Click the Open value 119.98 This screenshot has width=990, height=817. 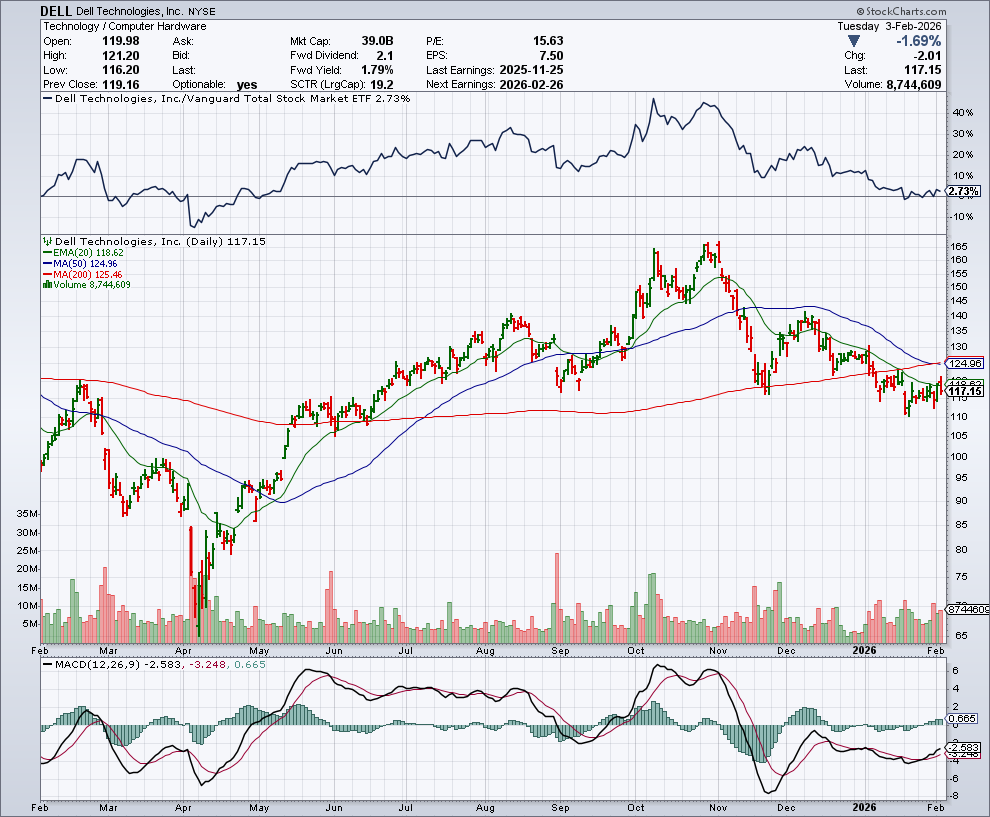(121, 41)
